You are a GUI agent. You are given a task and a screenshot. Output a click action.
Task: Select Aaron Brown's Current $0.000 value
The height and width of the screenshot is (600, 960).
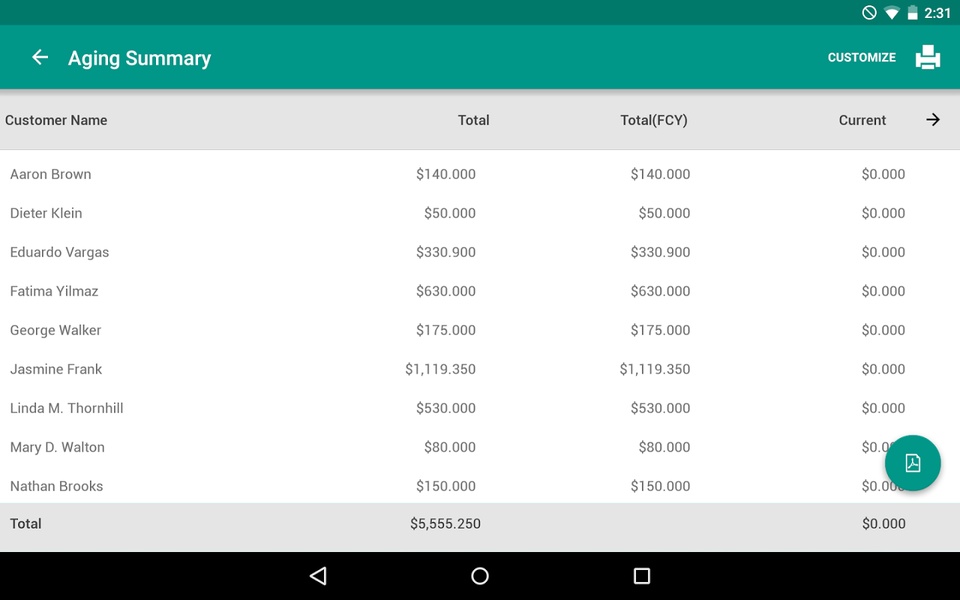(883, 174)
